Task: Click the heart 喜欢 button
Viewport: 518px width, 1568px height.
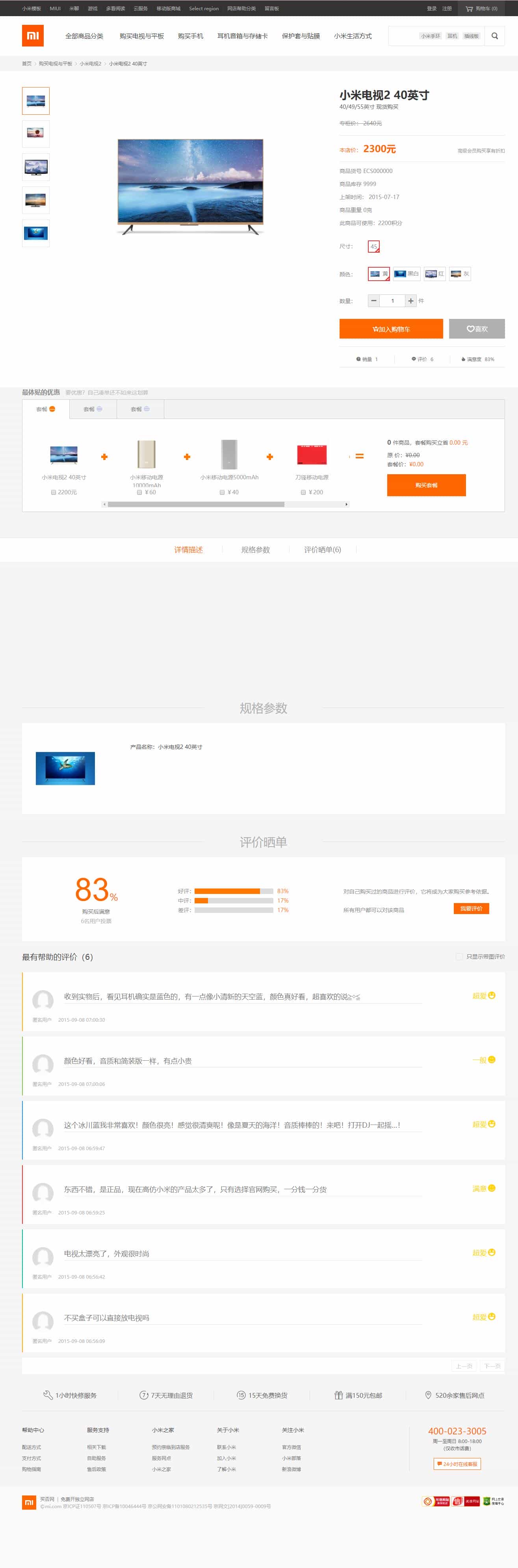Action: pos(477,329)
